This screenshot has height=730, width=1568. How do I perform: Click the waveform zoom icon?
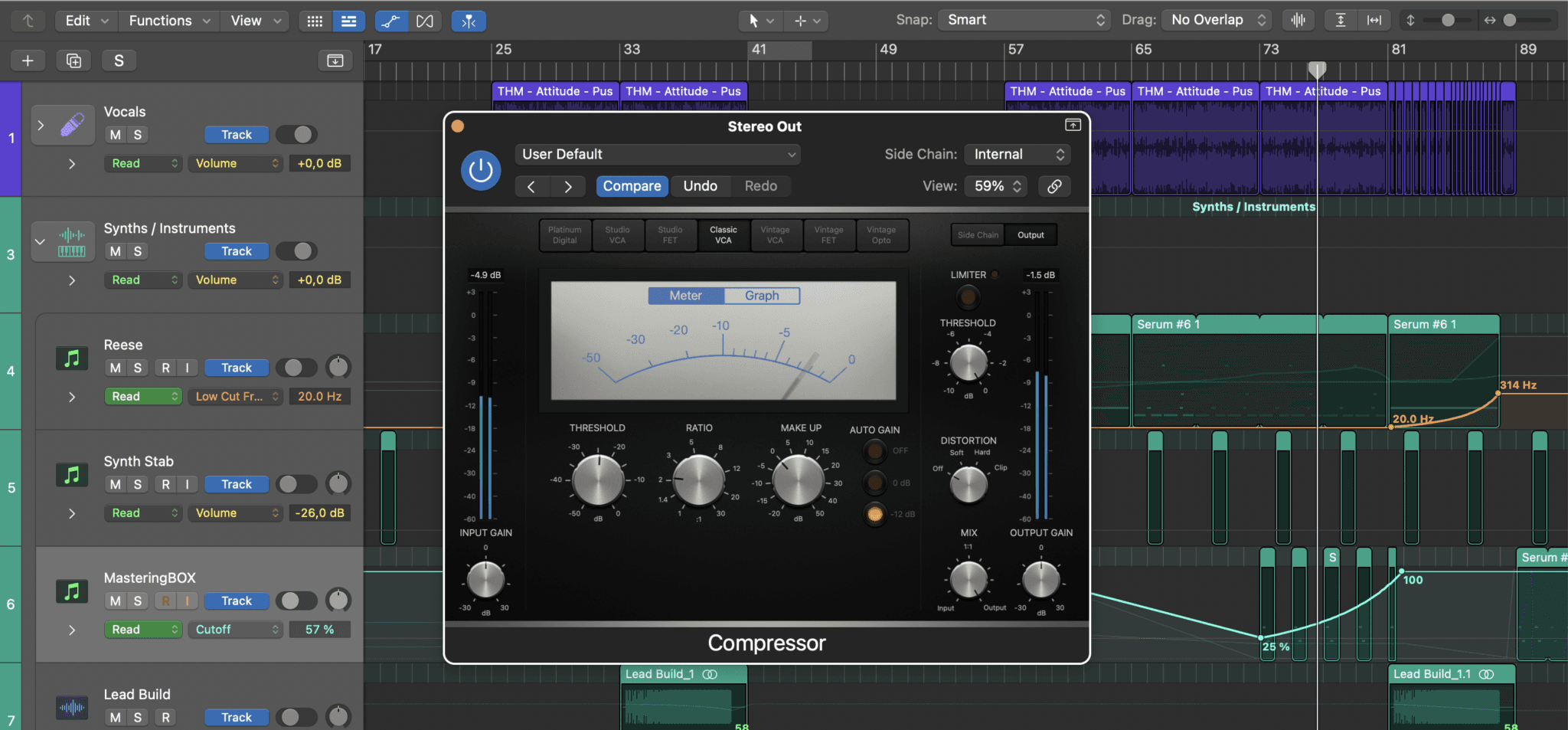coord(1298,21)
